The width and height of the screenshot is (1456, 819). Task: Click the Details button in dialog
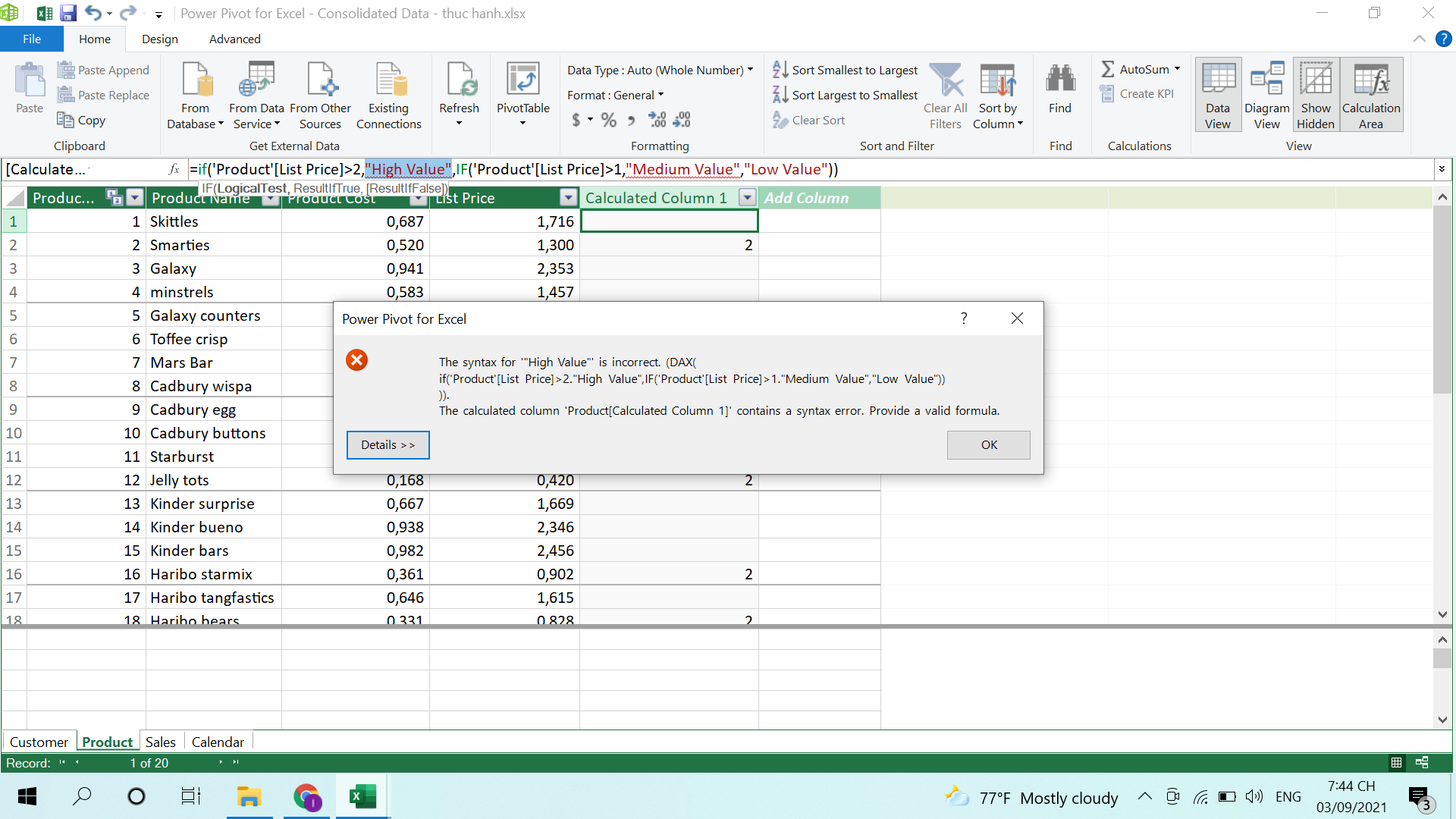(x=388, y=445)
